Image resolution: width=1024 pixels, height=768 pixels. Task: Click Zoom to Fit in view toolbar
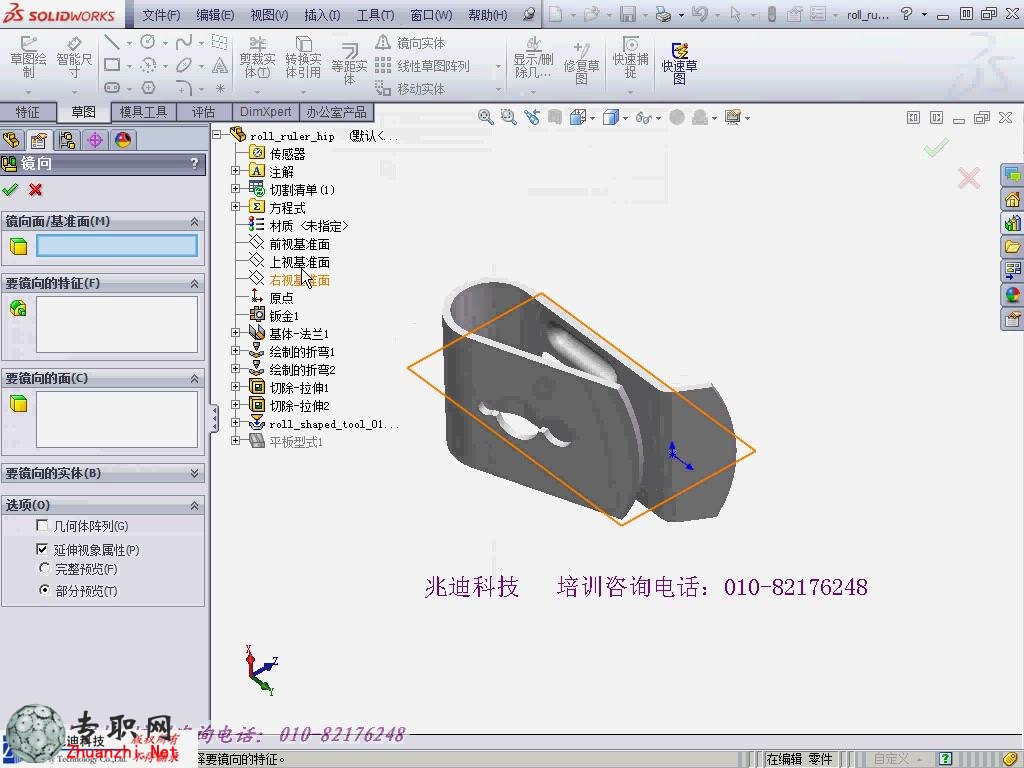(485, 117)
